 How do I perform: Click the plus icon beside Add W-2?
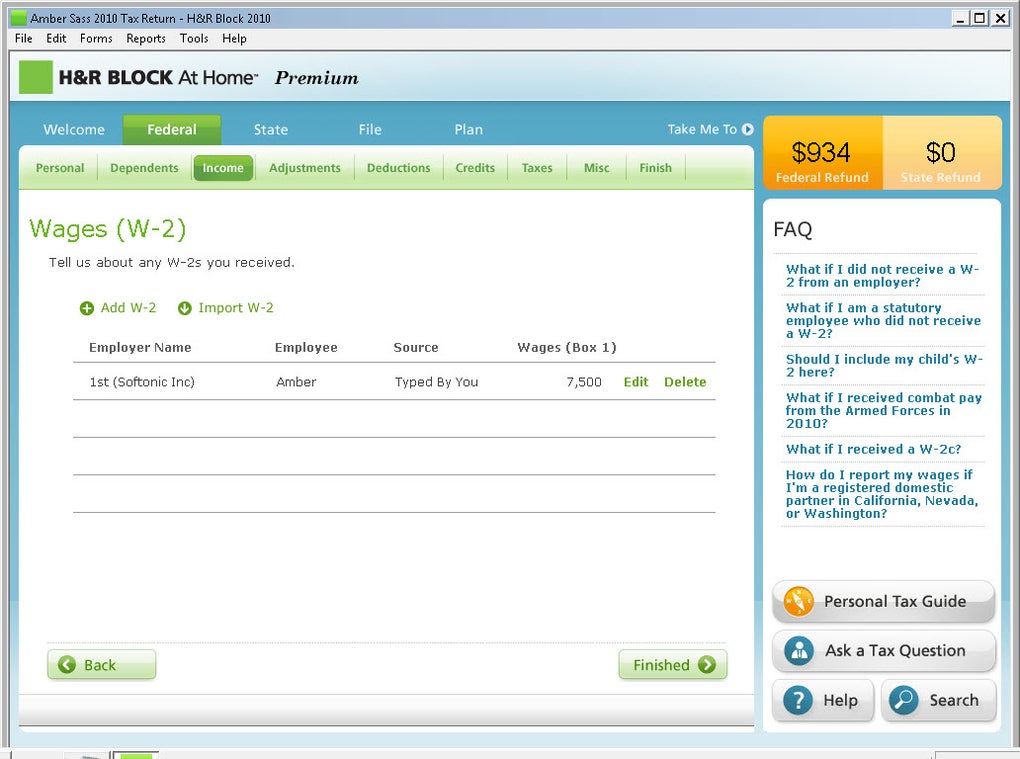point(87,308)
